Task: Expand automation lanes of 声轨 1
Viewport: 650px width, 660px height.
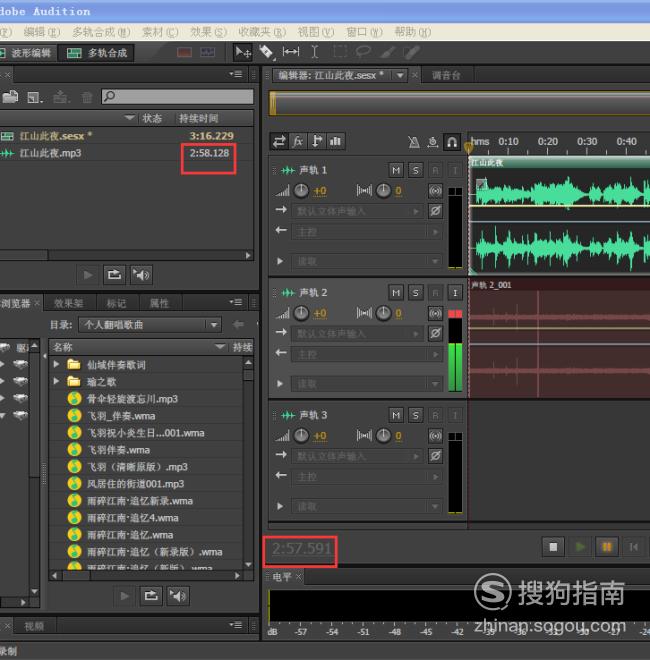Action: click(280, 261)
